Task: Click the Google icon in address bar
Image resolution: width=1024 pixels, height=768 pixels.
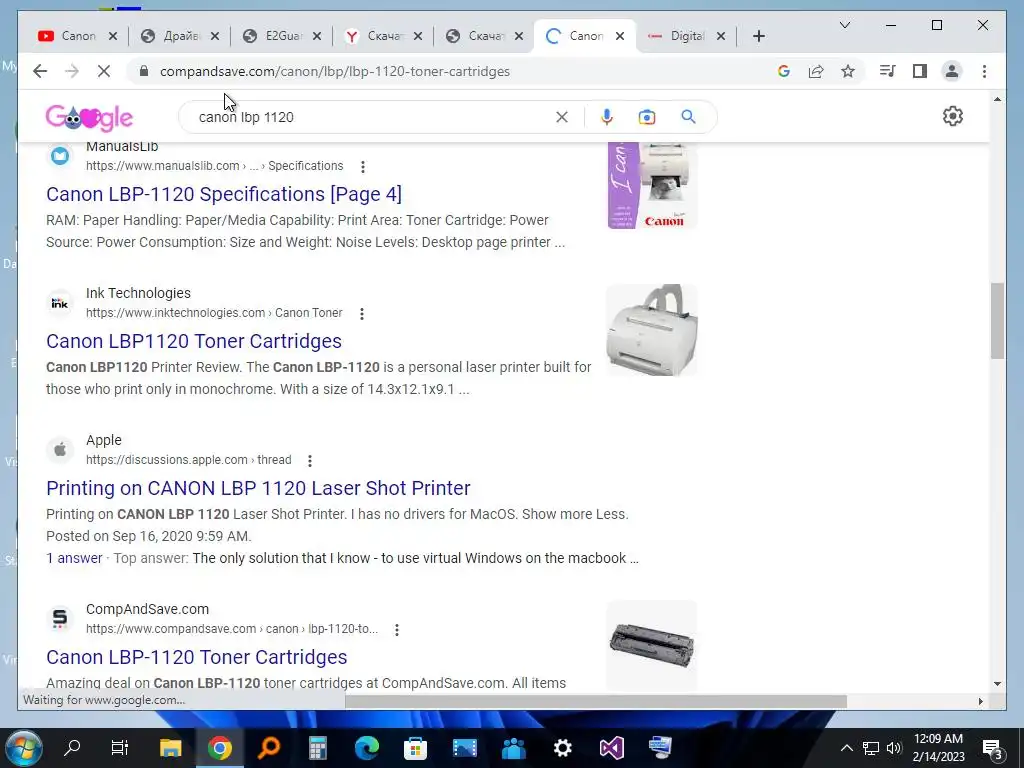Action: point(784,71)
